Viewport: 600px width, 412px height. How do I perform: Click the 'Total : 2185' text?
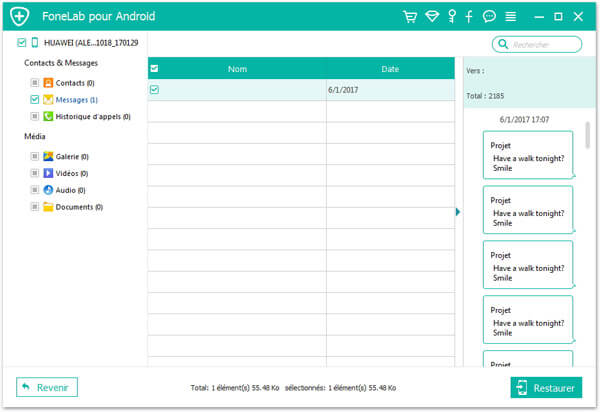click(x=485, y=96)
